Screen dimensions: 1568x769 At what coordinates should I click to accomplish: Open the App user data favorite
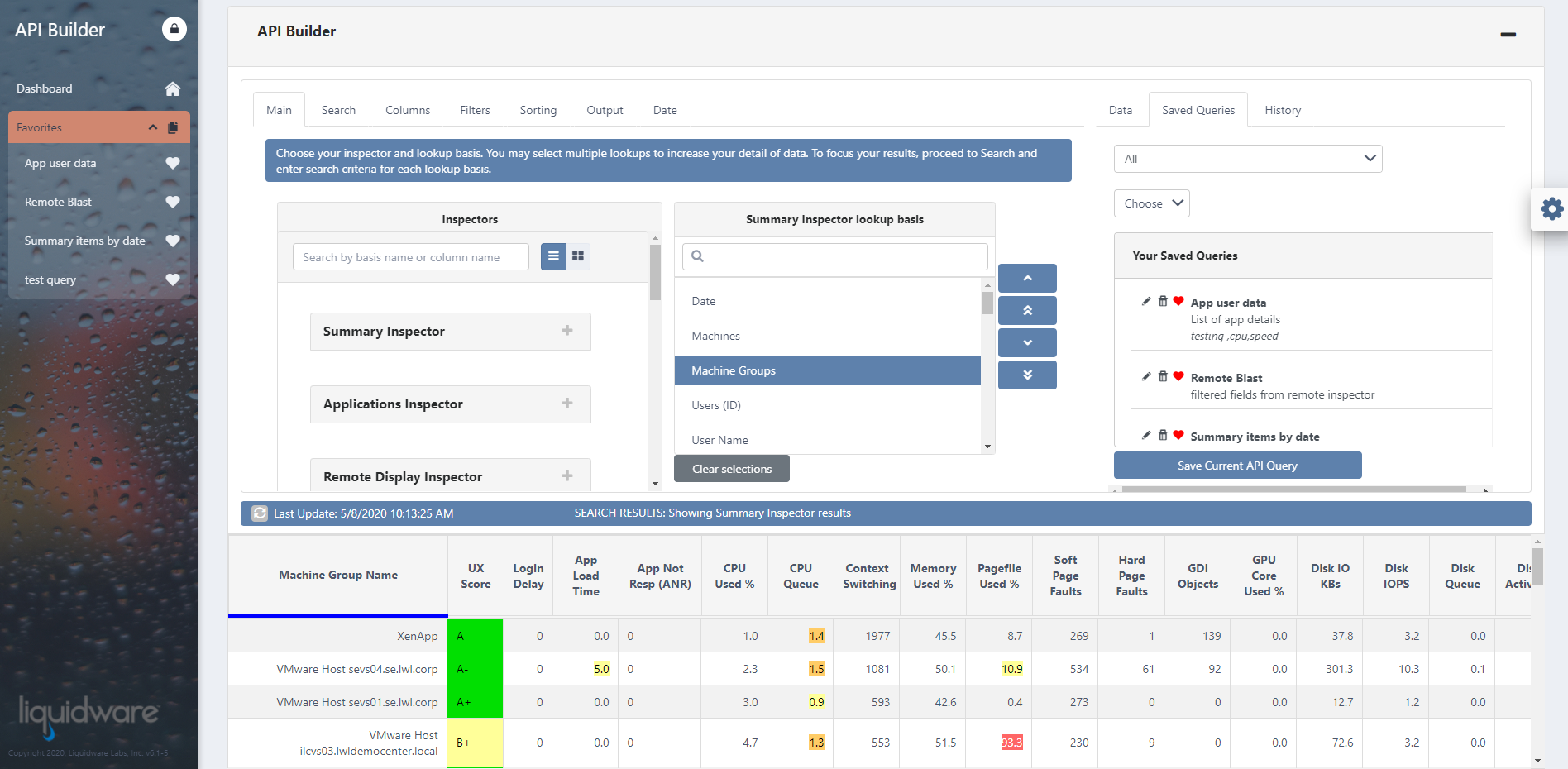tap(60, 163)
